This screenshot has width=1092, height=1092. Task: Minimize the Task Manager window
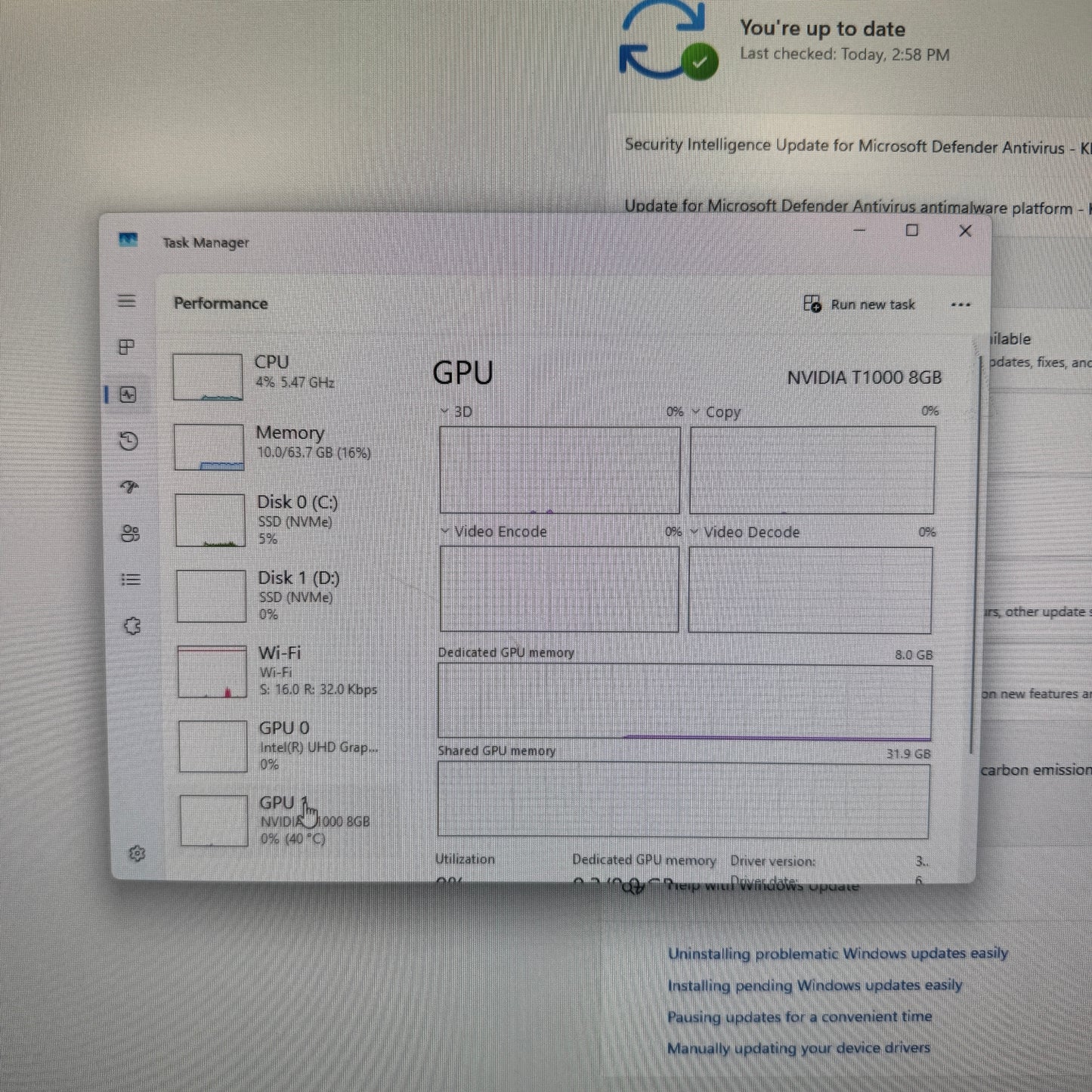859,230
